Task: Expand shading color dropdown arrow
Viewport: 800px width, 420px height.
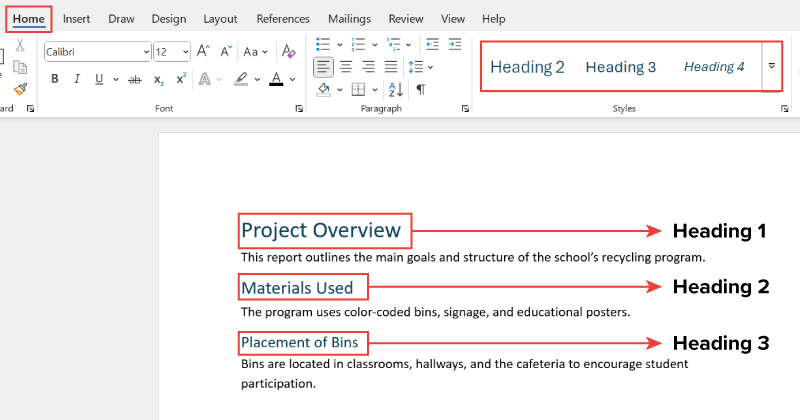Action: (x=339, y=90)
